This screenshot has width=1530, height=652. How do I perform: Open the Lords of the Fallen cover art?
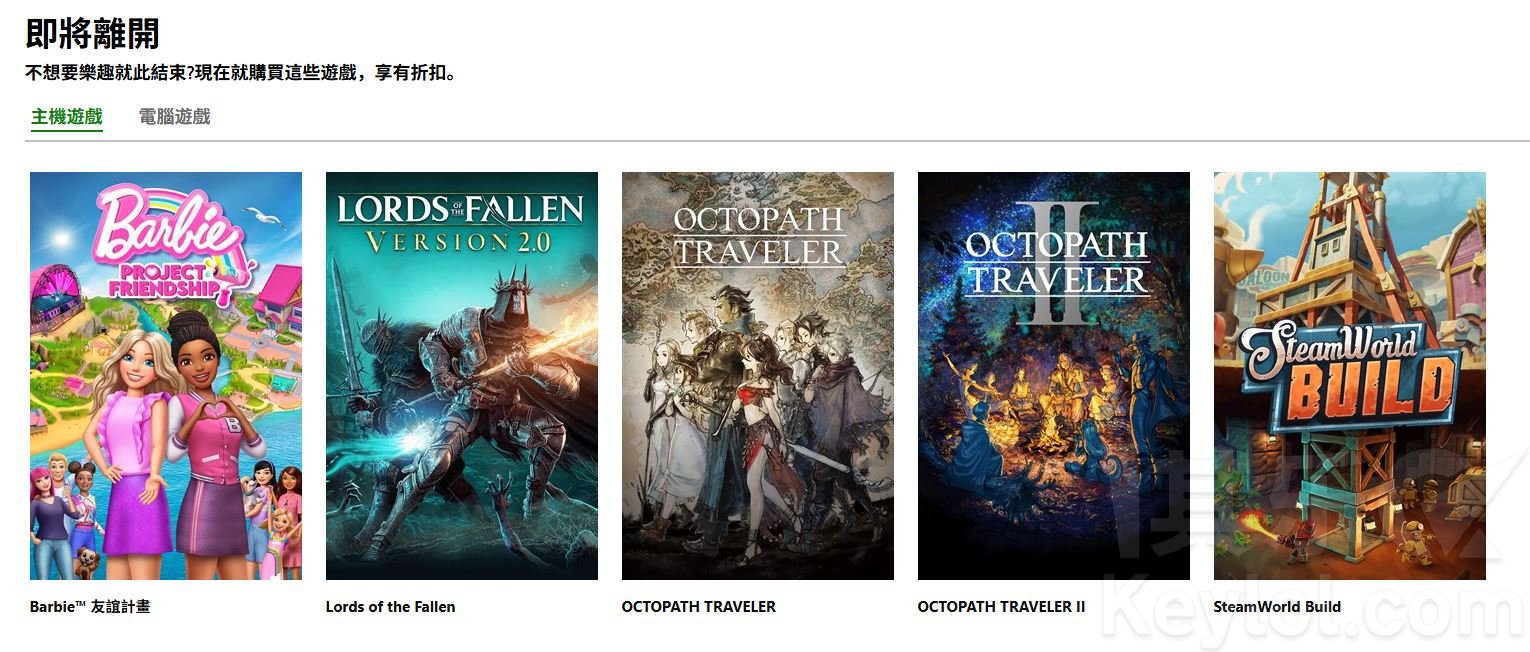[x=462, y=376]
